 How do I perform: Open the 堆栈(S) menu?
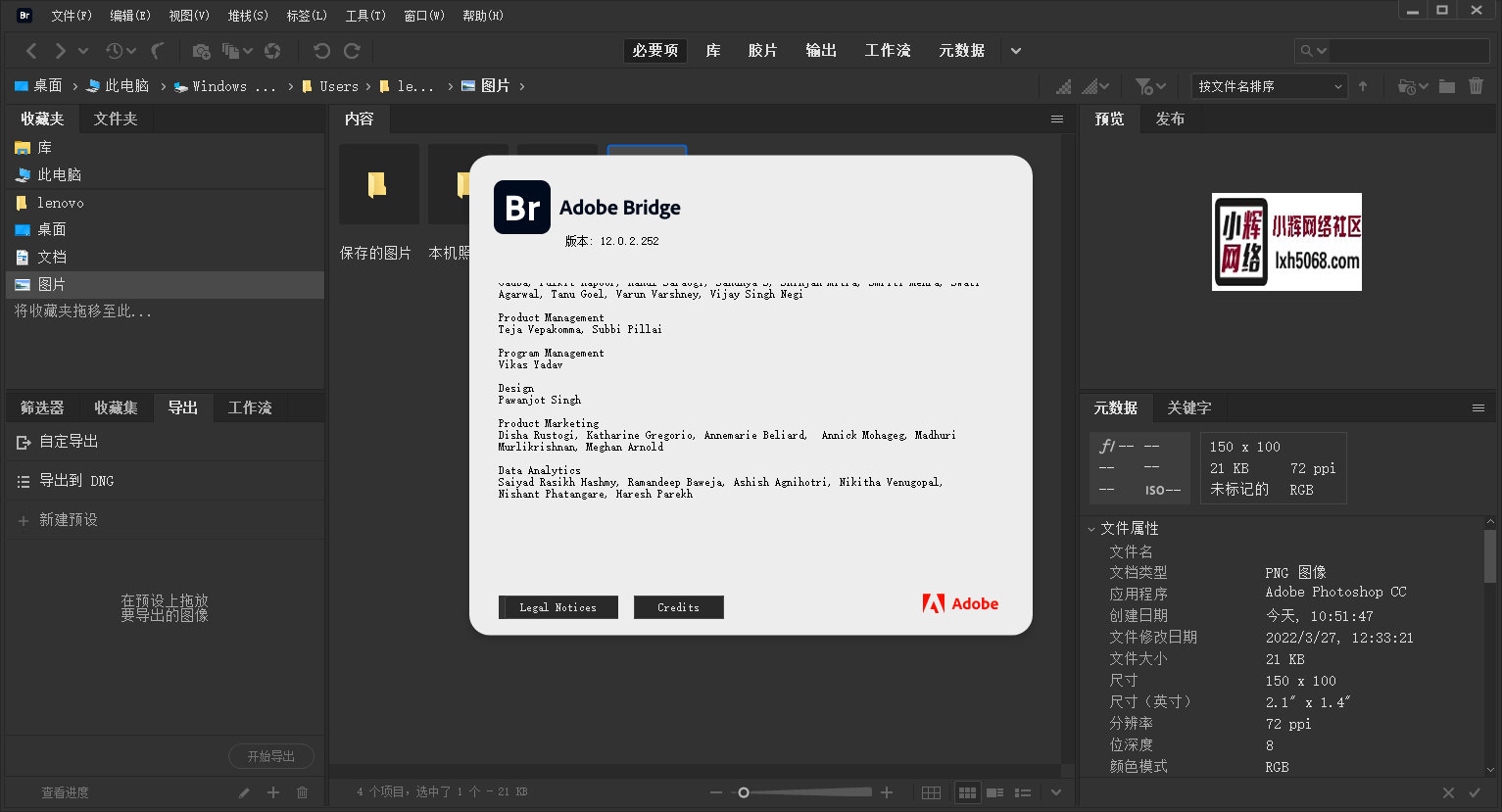(x=248, y=16)
